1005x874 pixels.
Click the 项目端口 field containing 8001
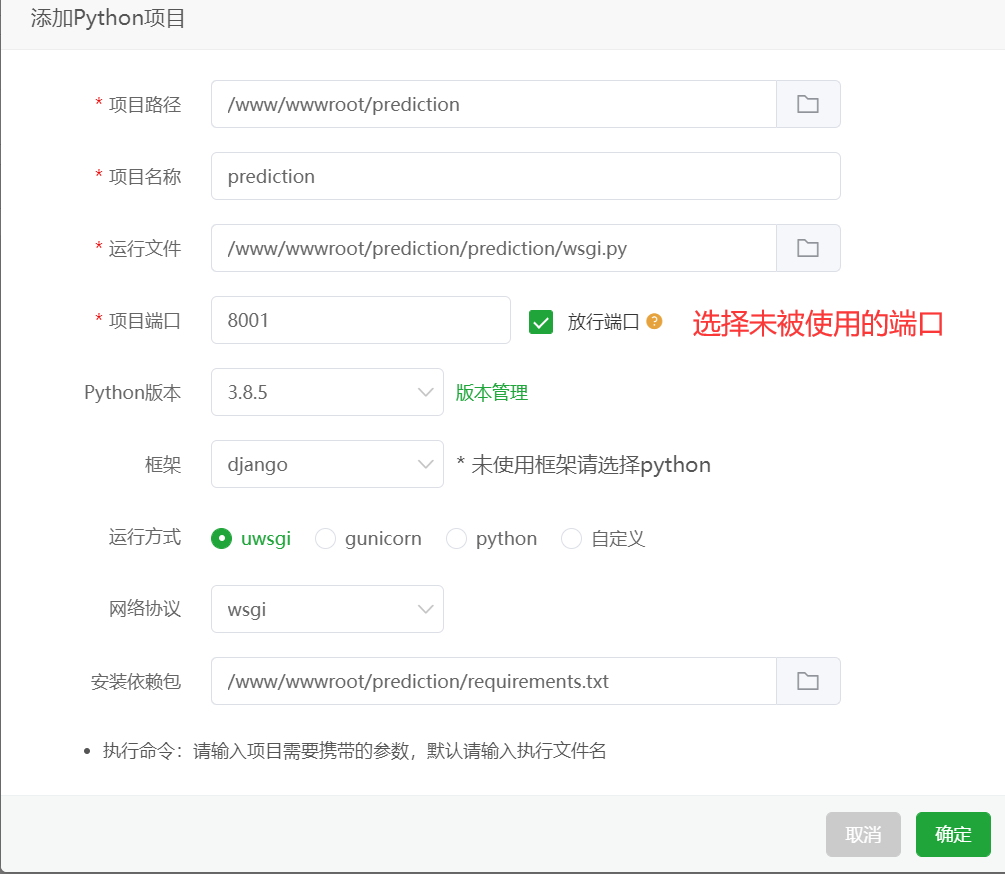click(x=360, y=320)
